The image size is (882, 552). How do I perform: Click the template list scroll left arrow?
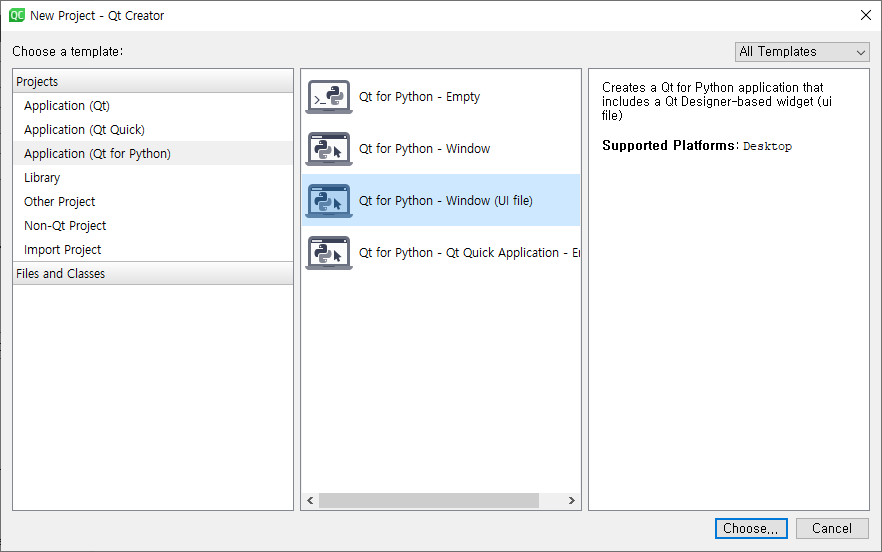pos(310,500)
